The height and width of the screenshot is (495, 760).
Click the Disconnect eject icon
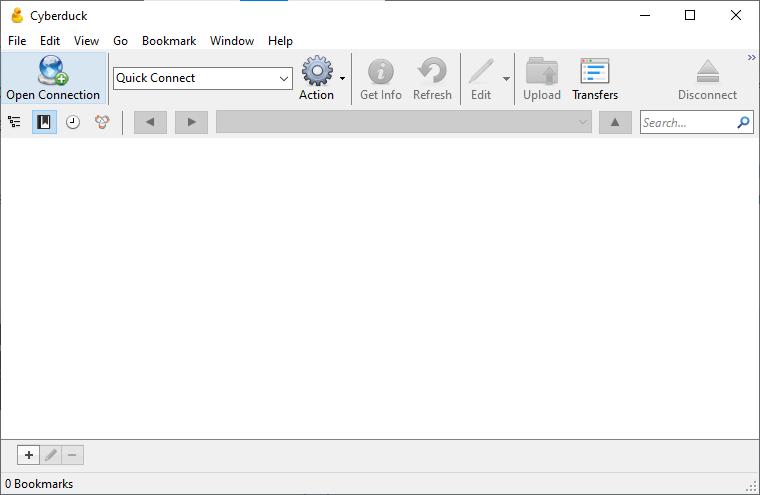coord(707,72)
